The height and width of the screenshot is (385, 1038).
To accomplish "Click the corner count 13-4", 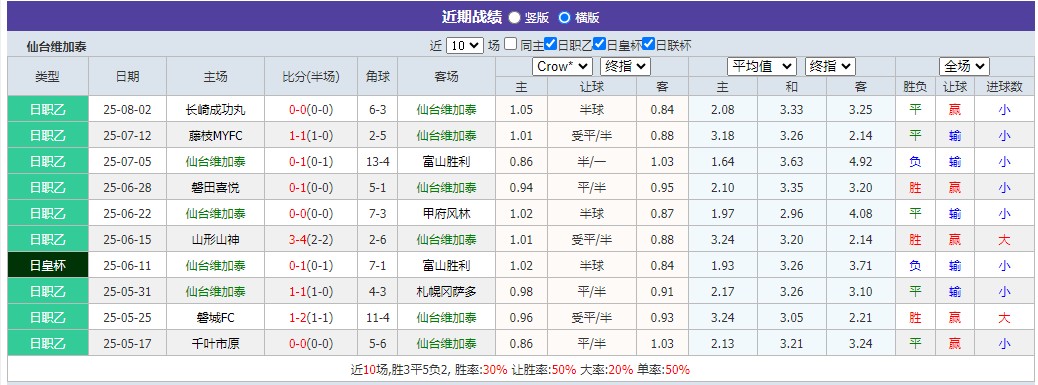I will tap(377, 161).
